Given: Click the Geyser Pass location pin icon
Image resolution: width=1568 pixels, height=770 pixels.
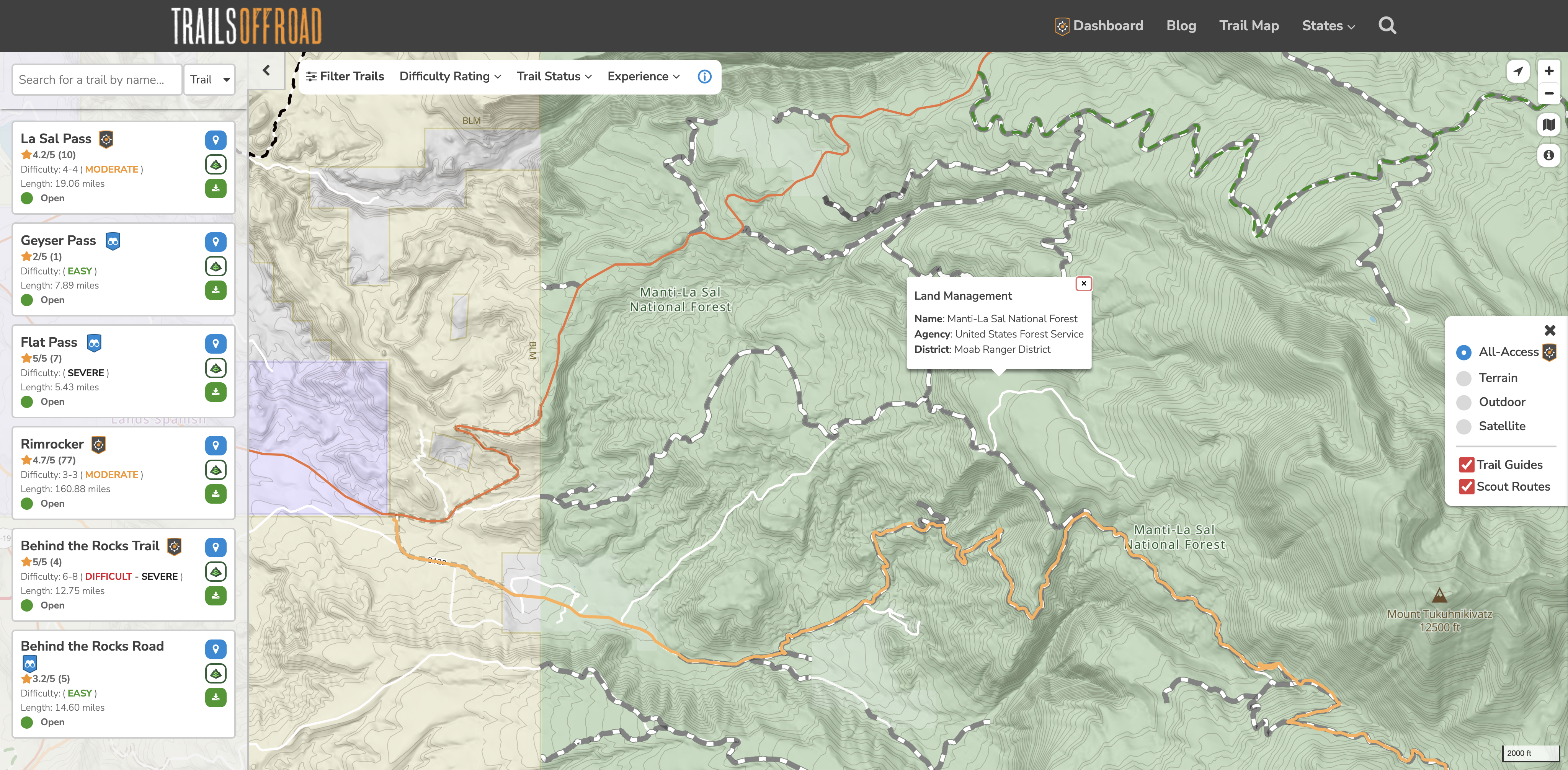Looking at the screenshot, I should click(216, 241).
